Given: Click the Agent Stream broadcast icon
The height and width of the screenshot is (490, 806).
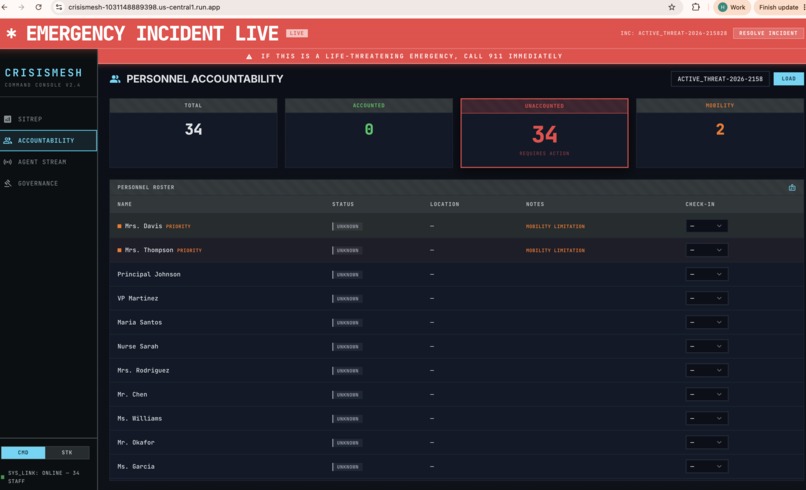Looking at the screenshot, I should [8, 162].
